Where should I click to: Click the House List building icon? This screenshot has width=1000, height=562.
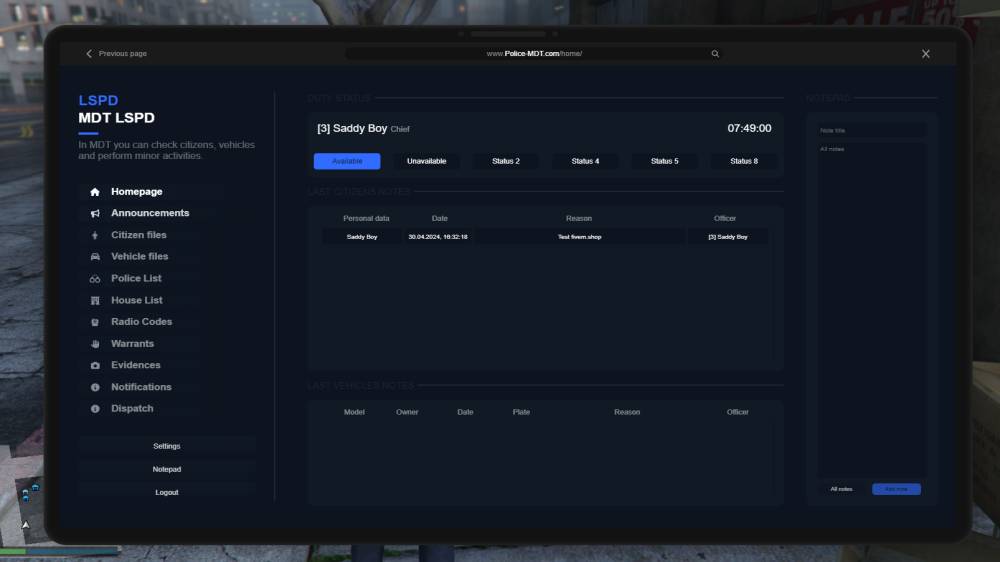point(95,300)
